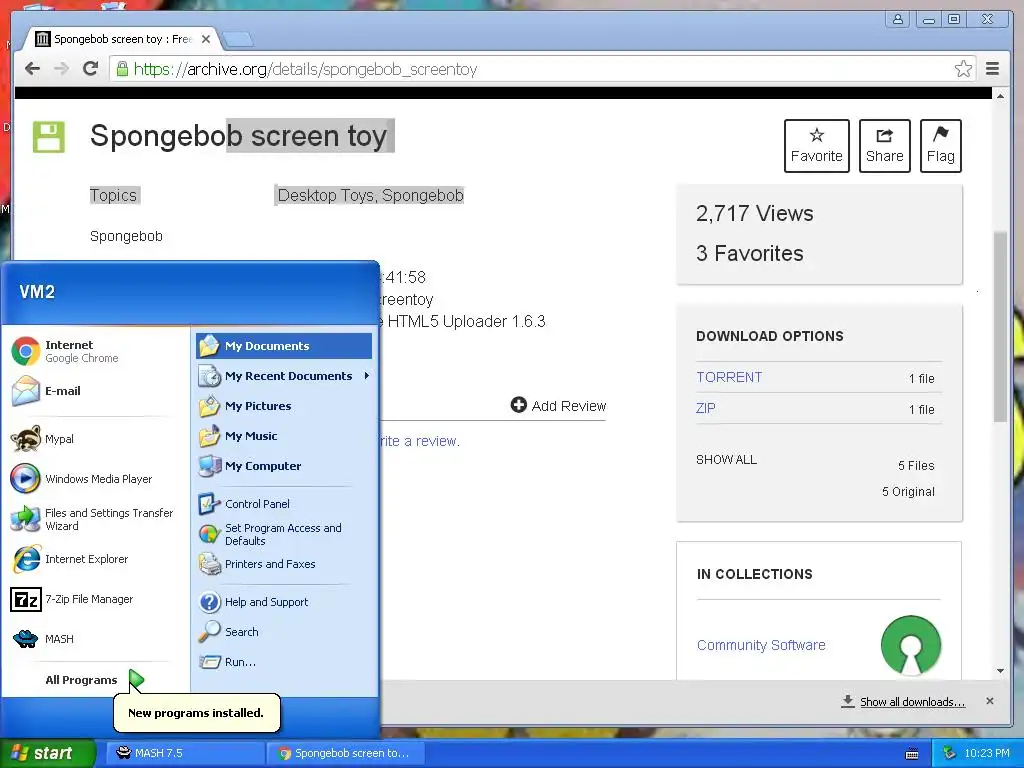Reload the archive.org page

90,69
